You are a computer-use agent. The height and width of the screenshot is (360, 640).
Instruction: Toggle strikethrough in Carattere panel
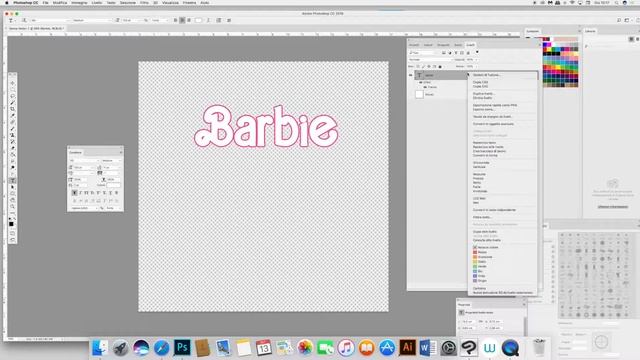click(116, 193)
